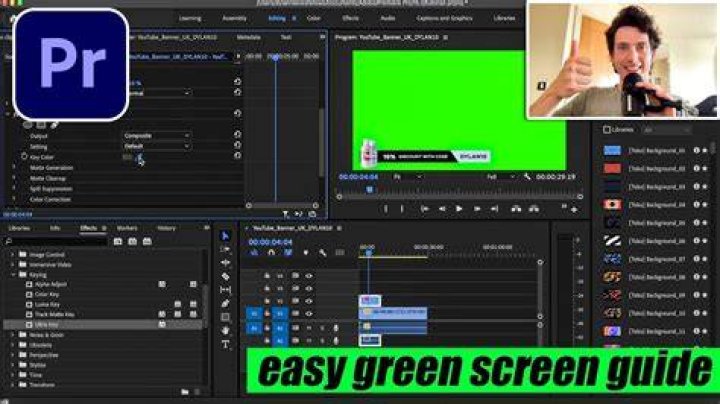Select the Slip tool

(225, 290)
